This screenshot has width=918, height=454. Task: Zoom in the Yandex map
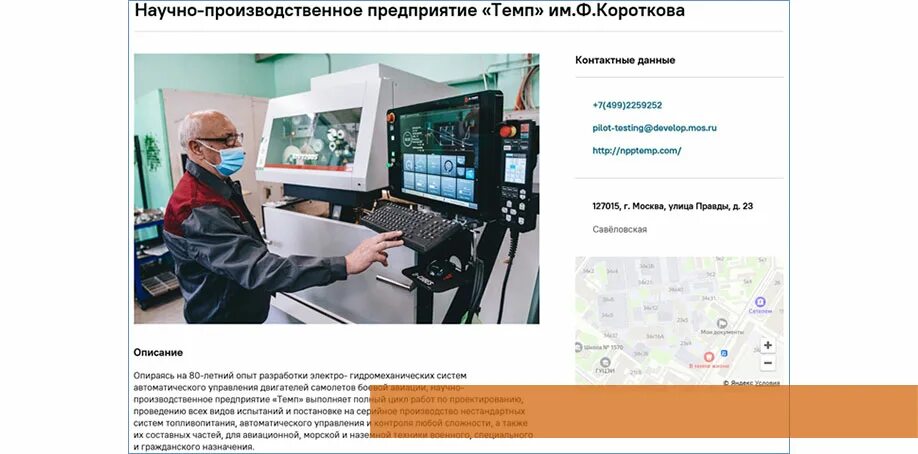click(x=768, y=346)
